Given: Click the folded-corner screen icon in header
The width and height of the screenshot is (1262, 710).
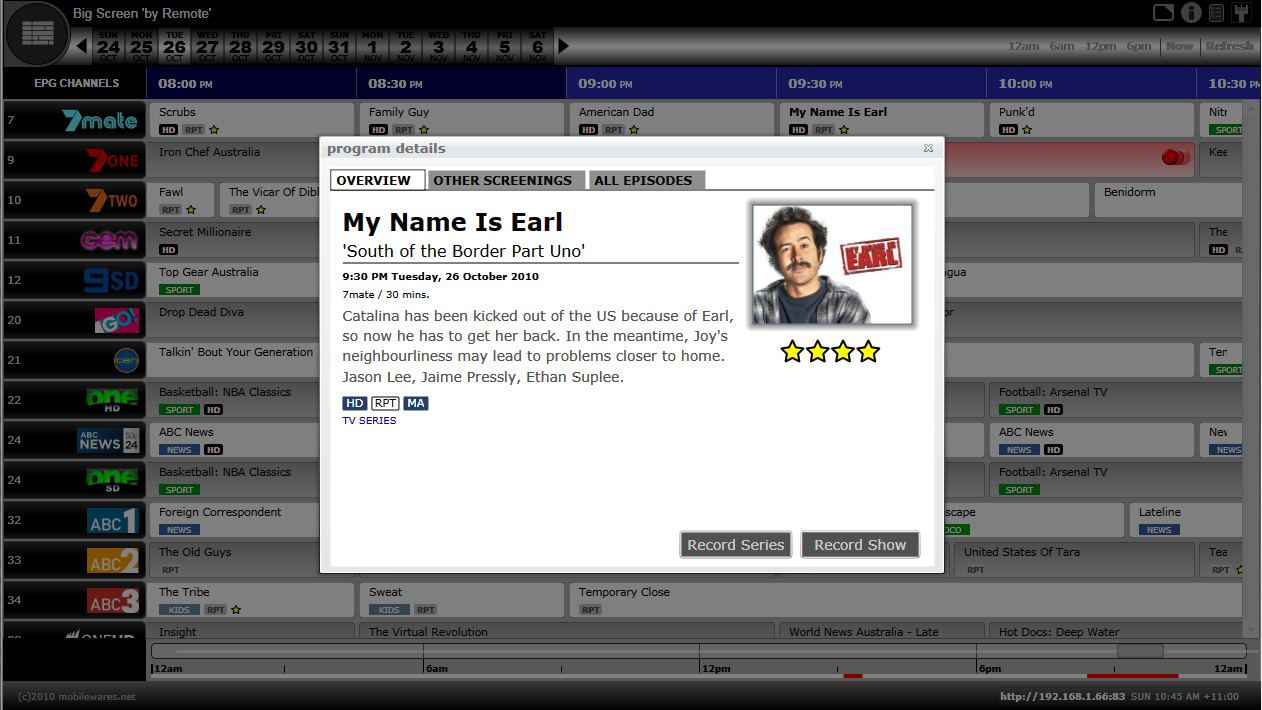Looking at the screenshot, I should click(1163, 12).
